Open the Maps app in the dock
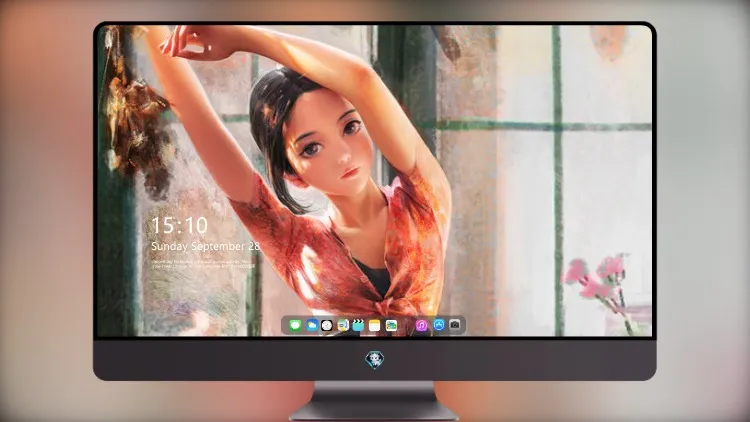This screenshot has width=750, height=422. coord(342,326)
